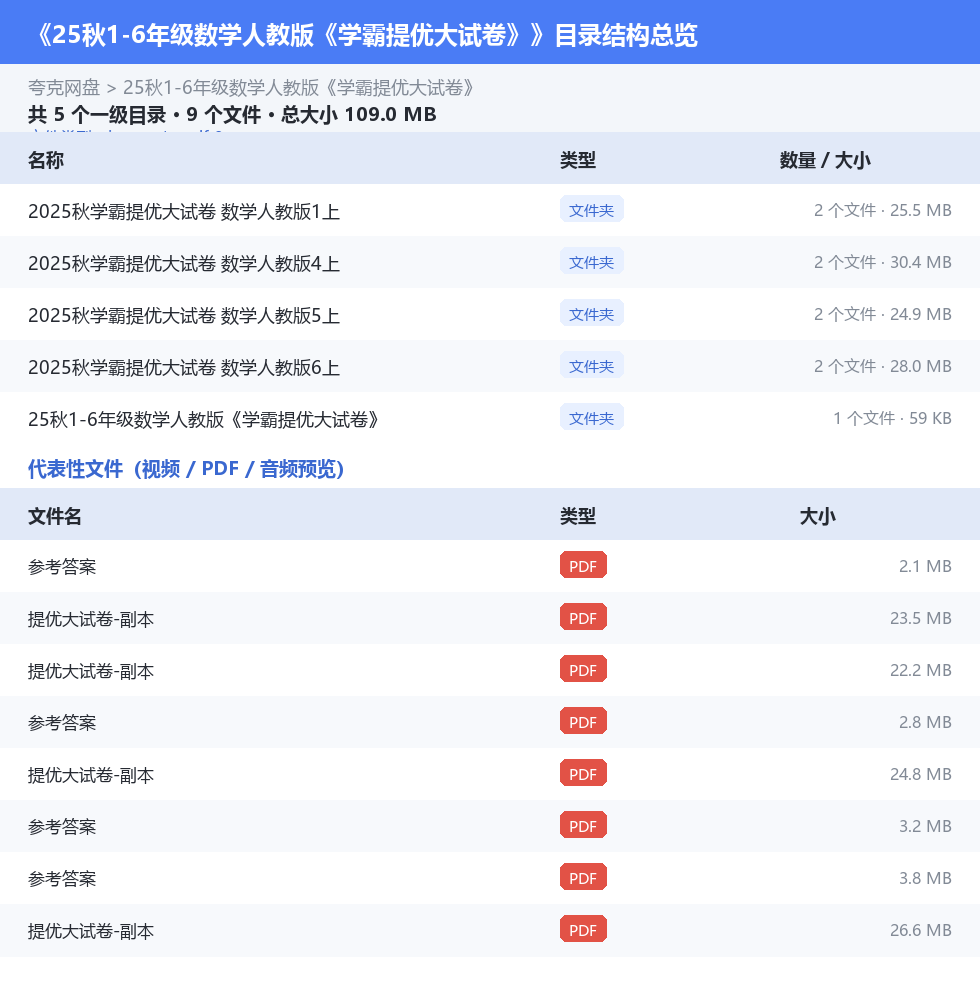The height and width of the screenshot is (988, 980).
Task: Select text 1 个文件 · 59 KB
Action: pos(892,418)
